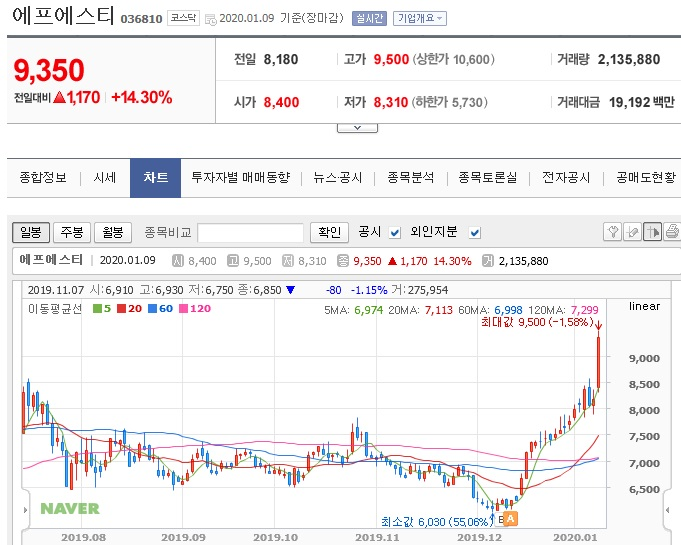Select the 일봉 daily candle option
The width and height of the screenshot is (681, 545).
pos(31,232)
